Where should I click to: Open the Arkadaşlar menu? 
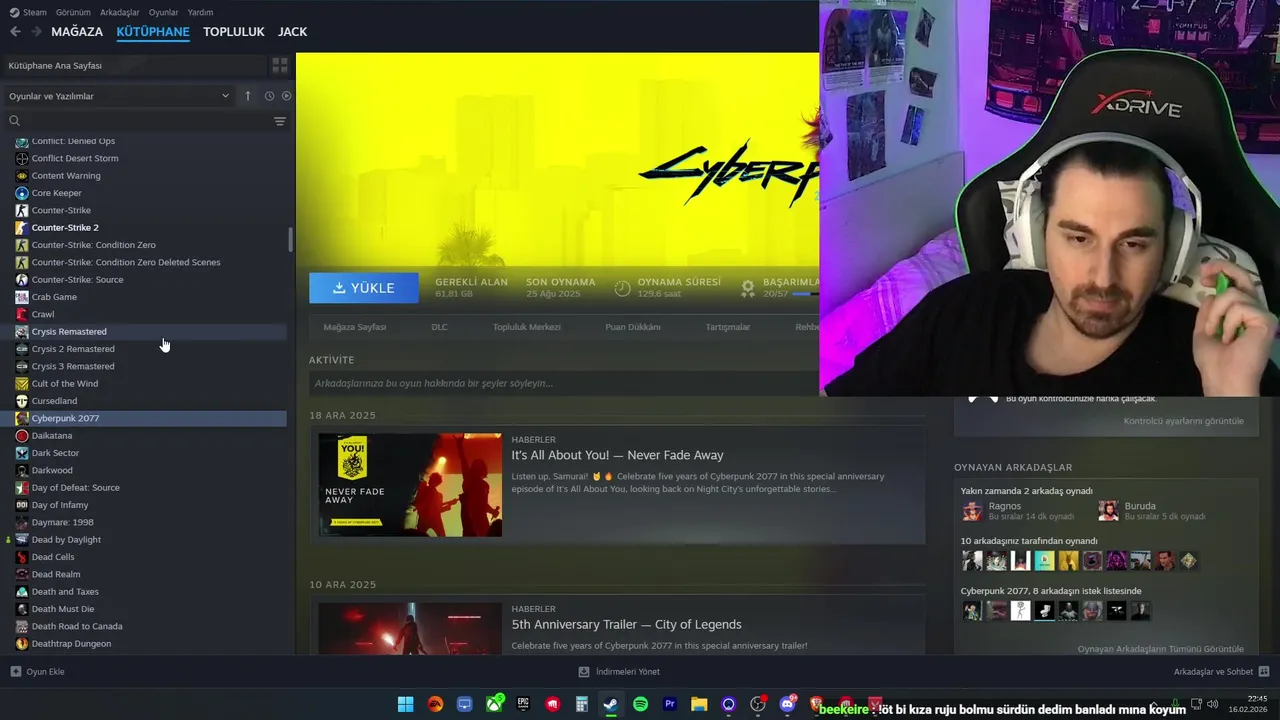(x=120, y=12)
